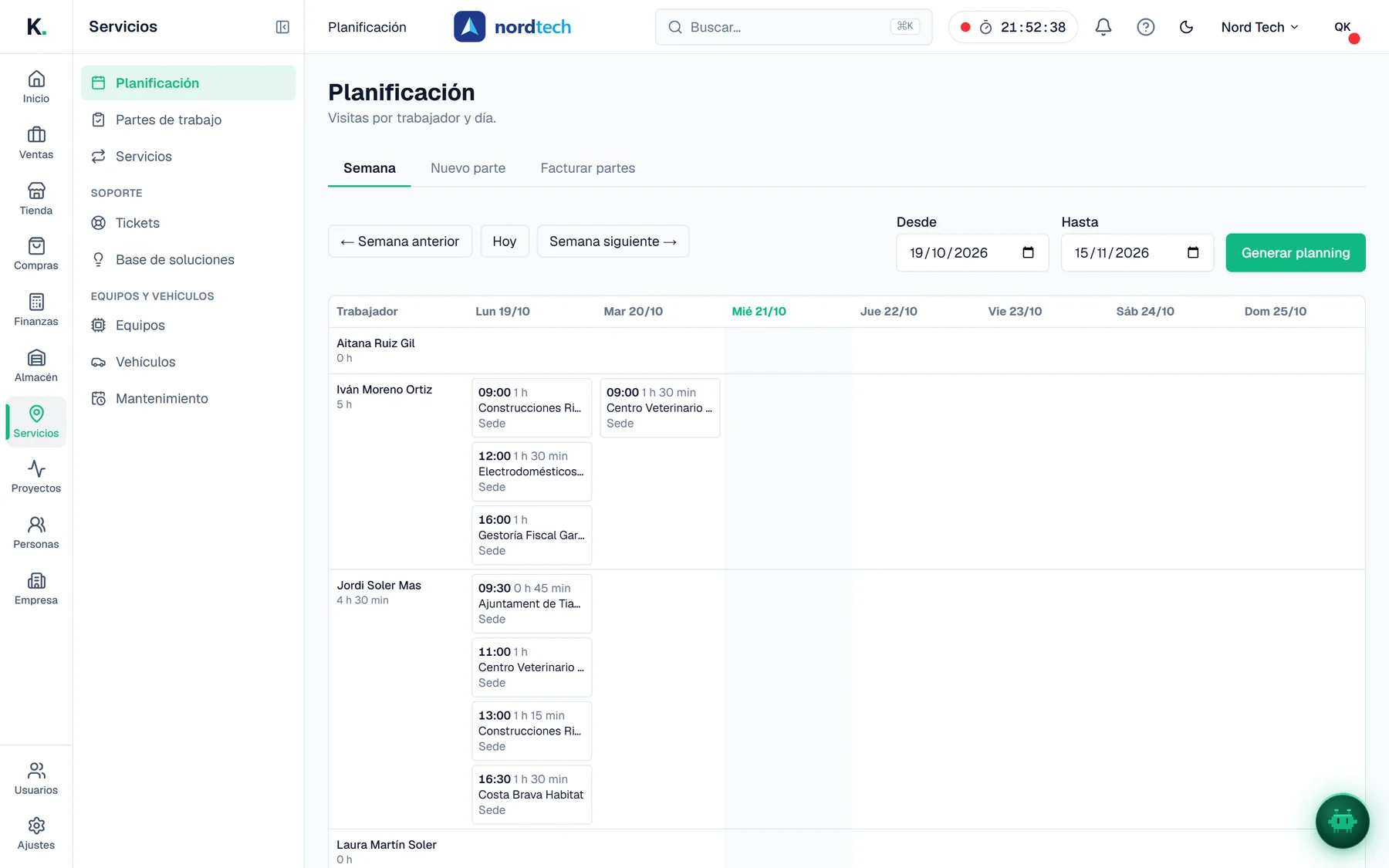Open Jordi's 09:30 Ajuntament visit
This screenshot has height=868, width=1389.
click(x=532, y=603)
